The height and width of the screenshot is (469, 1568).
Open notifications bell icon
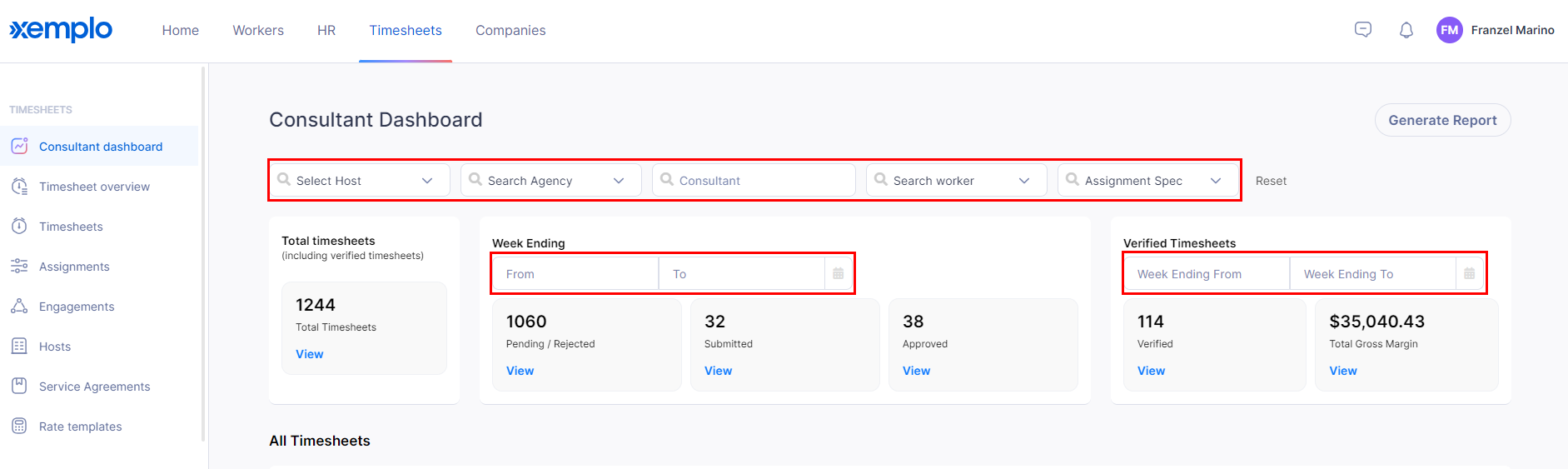coord(1406,30)
